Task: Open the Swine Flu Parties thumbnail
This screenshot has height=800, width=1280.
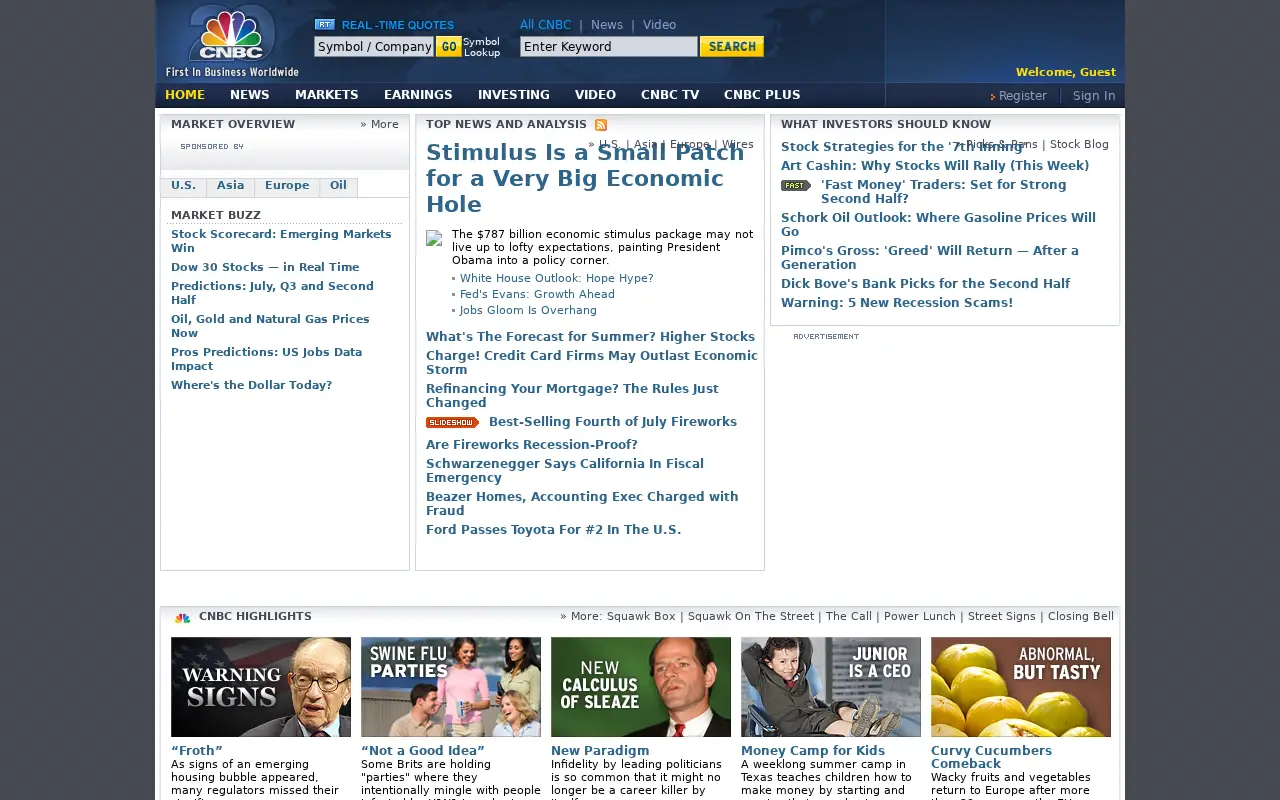Action: pyautogui.click(x=451, y=687)
